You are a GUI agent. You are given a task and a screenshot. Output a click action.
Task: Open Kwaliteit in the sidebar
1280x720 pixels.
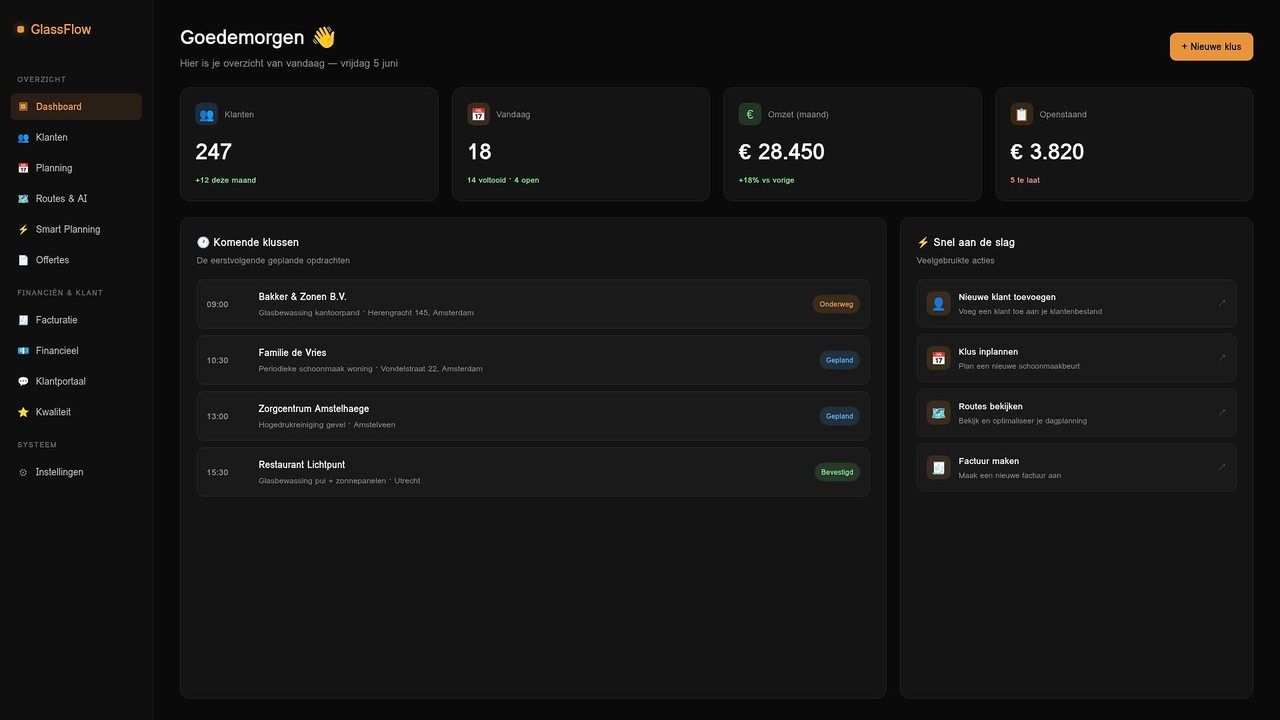[x=76, y=412]
